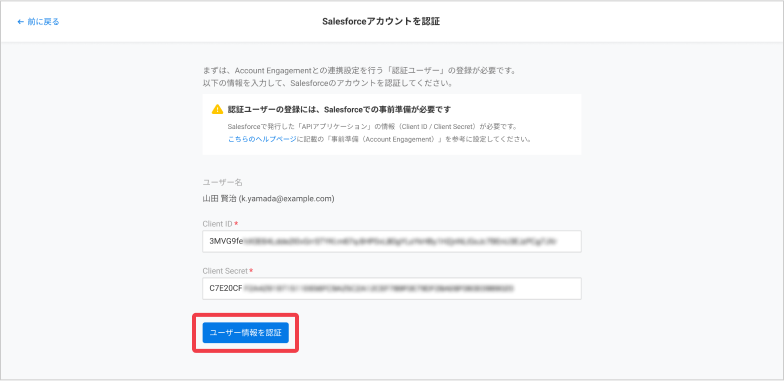Click the left arrow back icon

(x=20, y=22)
